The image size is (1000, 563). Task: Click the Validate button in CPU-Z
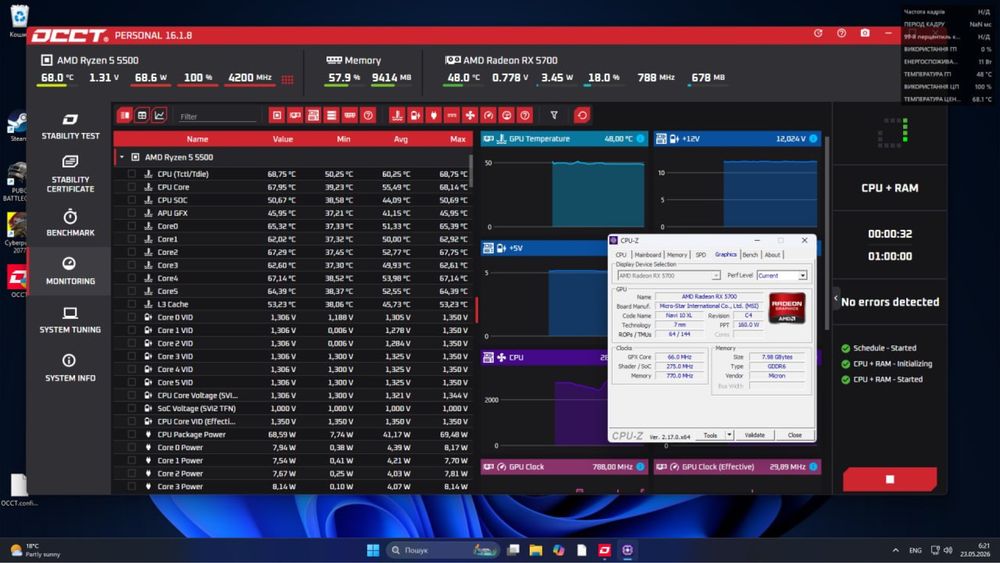tap(754, 435)
